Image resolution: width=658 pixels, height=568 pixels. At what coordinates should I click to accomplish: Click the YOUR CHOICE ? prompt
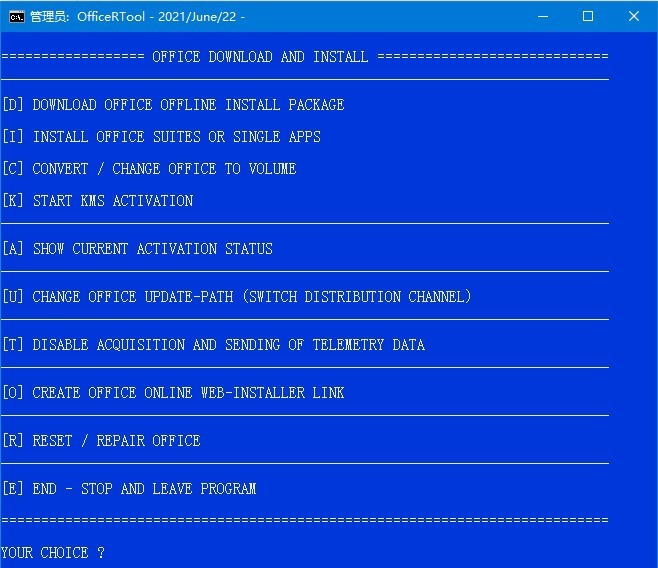tap(52, 552)
